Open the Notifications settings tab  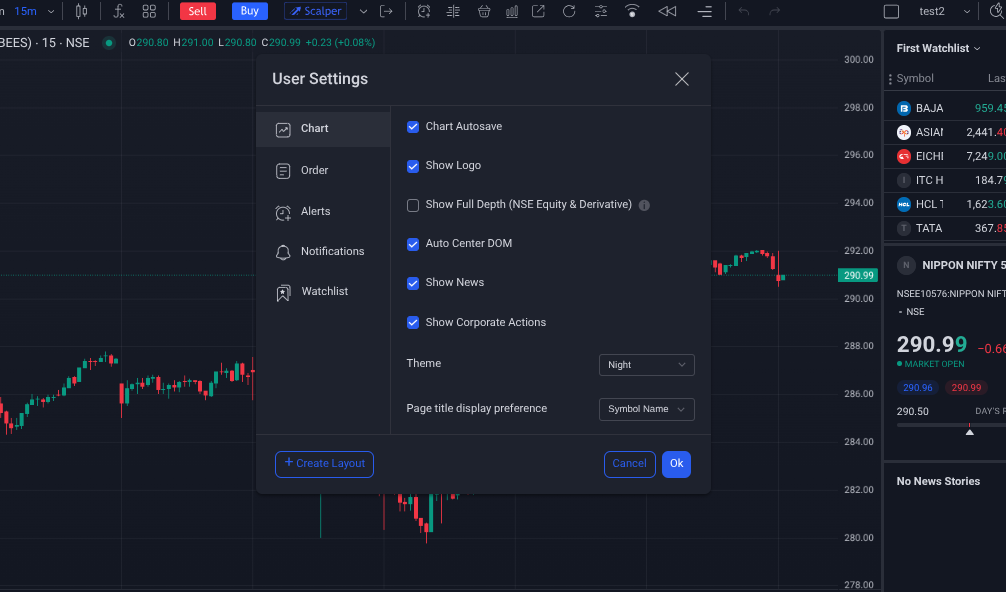pos(332,252)
